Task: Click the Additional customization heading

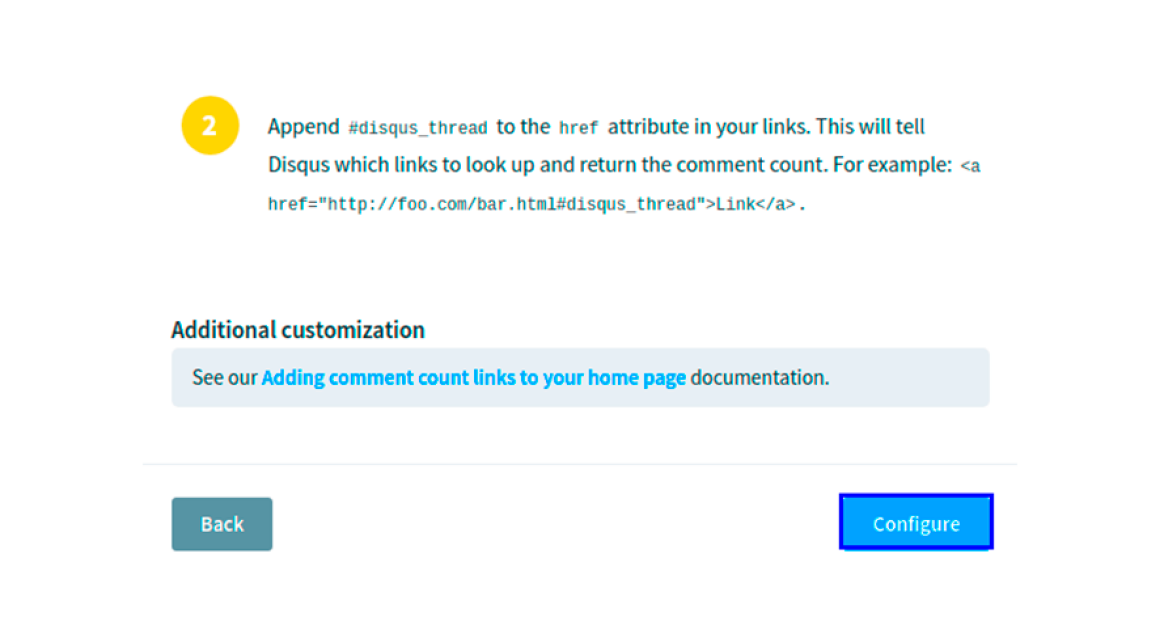Action: pyautogui.click(x=298, y=330)
